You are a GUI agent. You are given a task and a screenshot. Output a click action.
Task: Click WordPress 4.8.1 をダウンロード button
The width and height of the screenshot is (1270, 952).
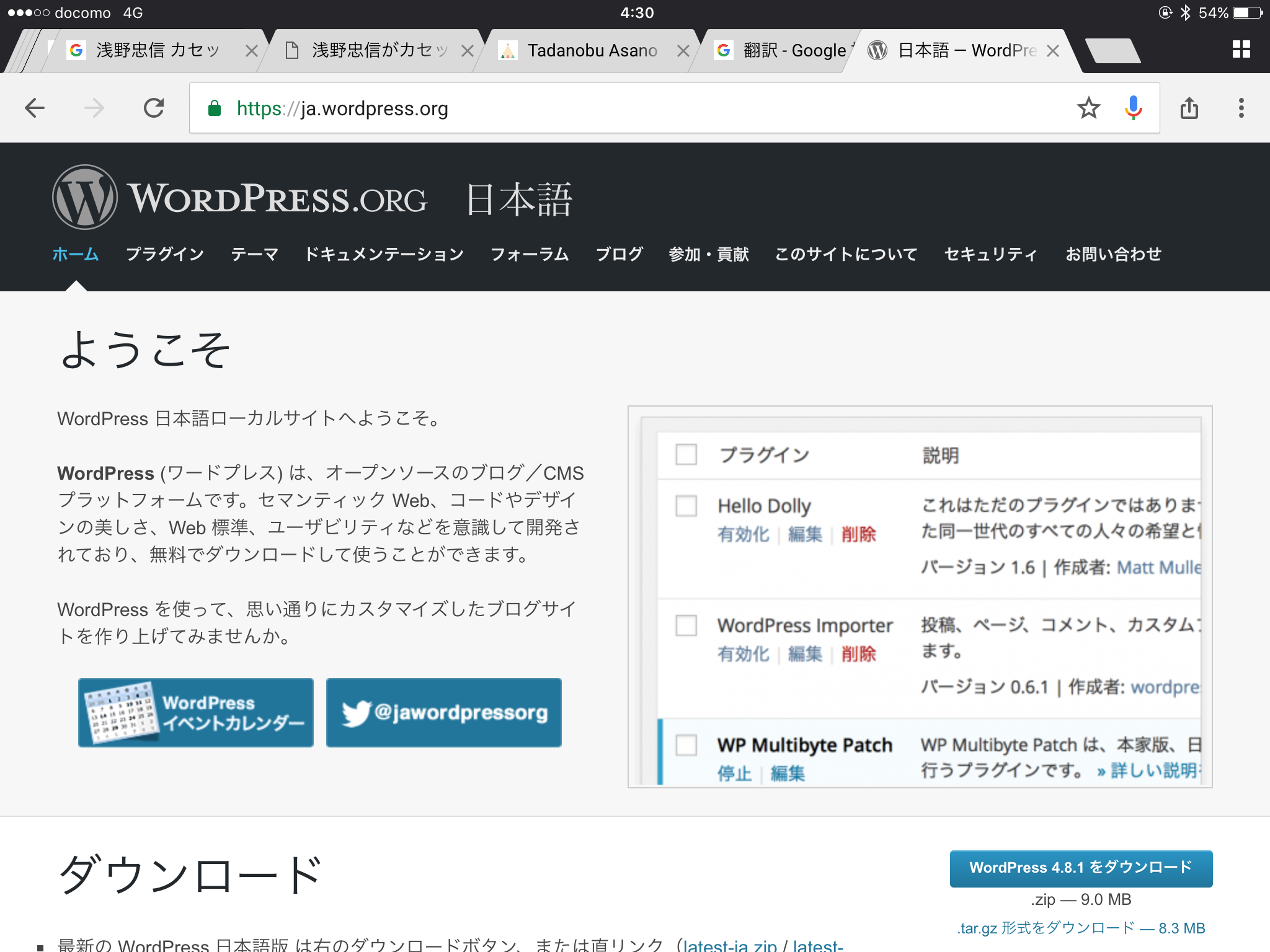[x=1081, y=868]
